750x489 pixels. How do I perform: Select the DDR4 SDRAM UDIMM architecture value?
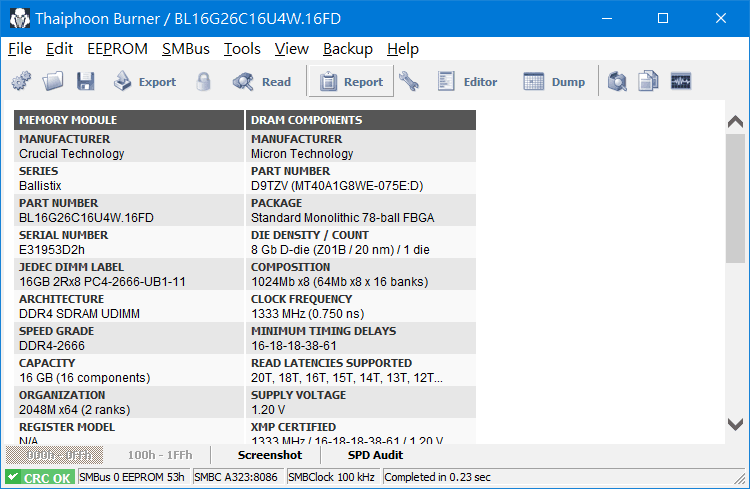point(79,314)
